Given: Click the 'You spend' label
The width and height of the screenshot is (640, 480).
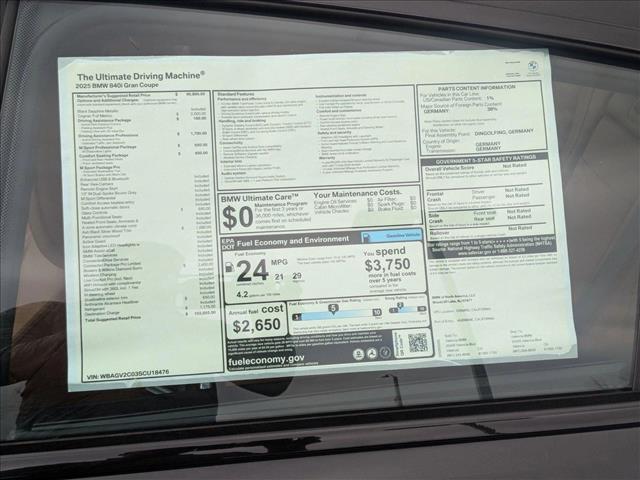Looking at the screenshot, I should tap(384, 252).
